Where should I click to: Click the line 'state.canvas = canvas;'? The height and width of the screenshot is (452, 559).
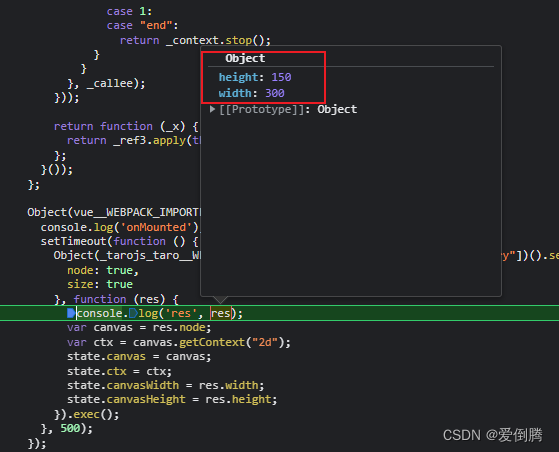[x=139, y=356]
